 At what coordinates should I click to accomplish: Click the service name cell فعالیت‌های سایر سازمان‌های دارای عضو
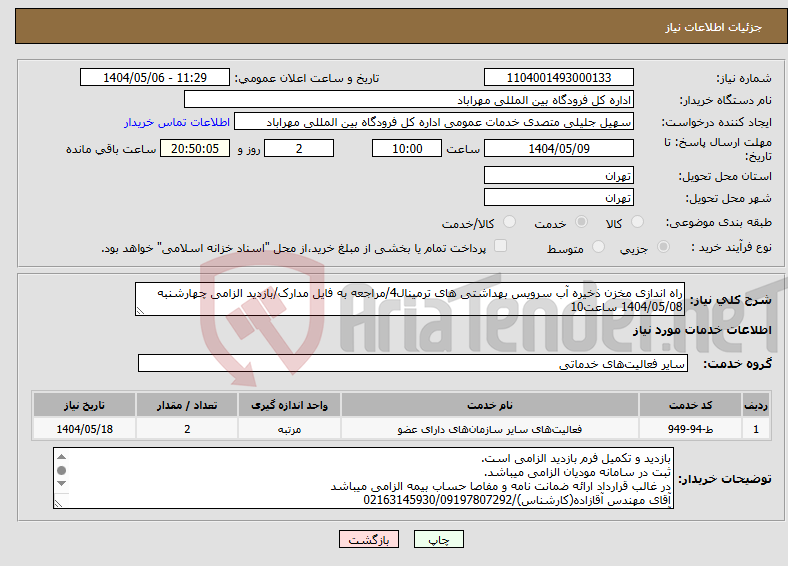pos(489,429)
